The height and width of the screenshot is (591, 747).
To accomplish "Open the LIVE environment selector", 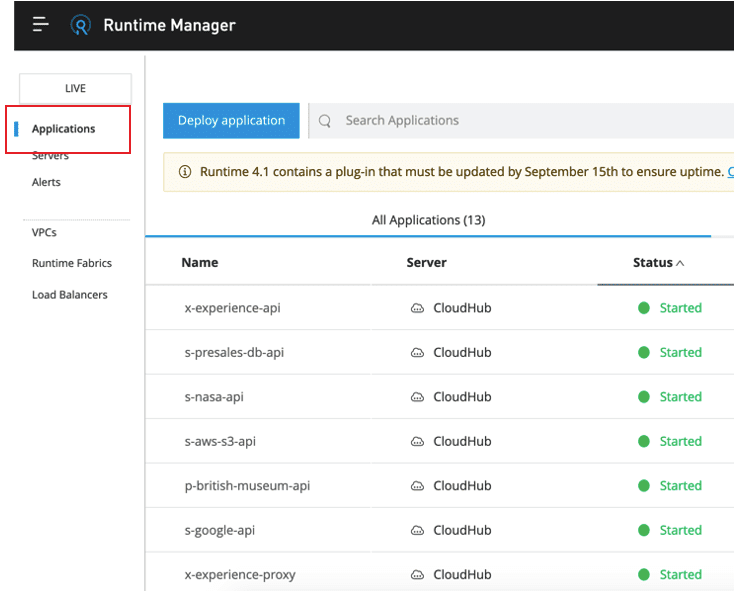I will click(75, 89).
